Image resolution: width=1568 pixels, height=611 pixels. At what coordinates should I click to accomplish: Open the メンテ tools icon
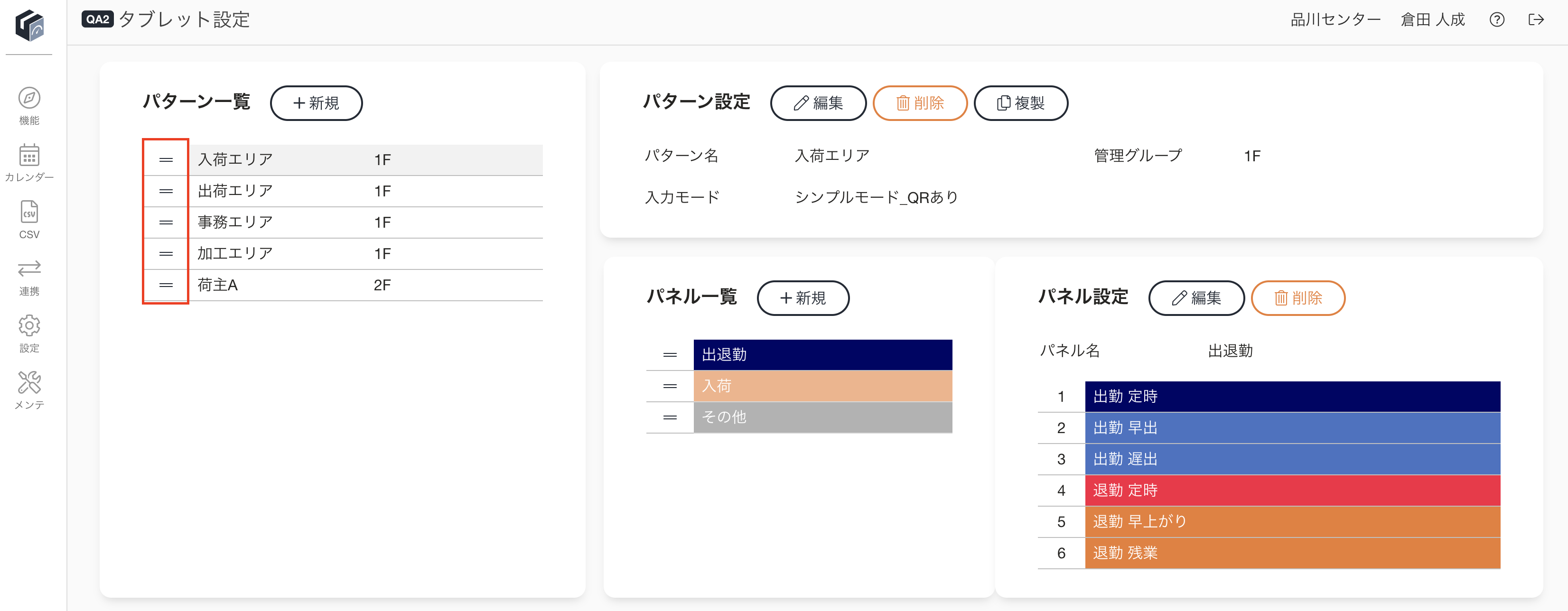pyautogui.click(x=29, y=382)
